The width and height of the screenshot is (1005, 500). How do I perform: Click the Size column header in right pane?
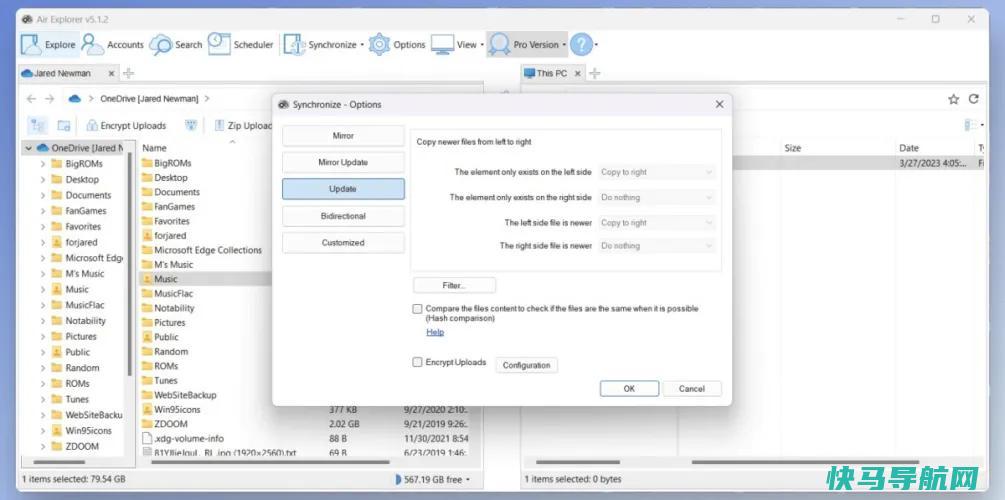click(793, 148)
